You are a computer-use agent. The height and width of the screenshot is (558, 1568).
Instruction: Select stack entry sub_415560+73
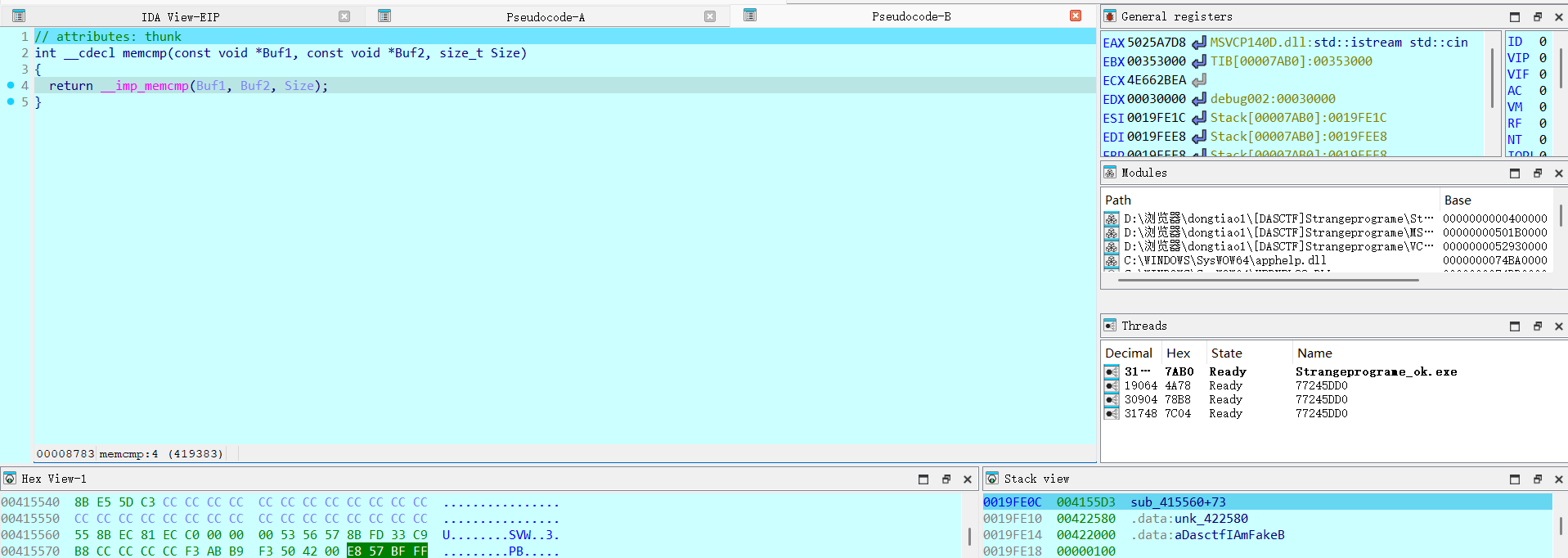[1267, 502]
